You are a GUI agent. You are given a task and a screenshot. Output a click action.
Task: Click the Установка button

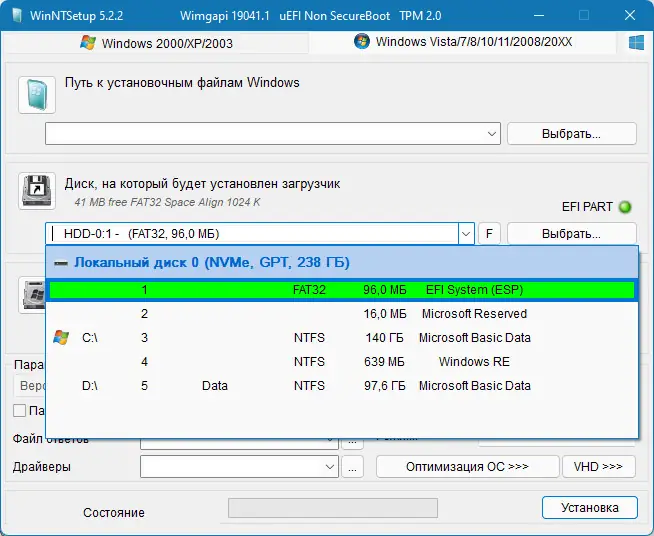point(590,508)
